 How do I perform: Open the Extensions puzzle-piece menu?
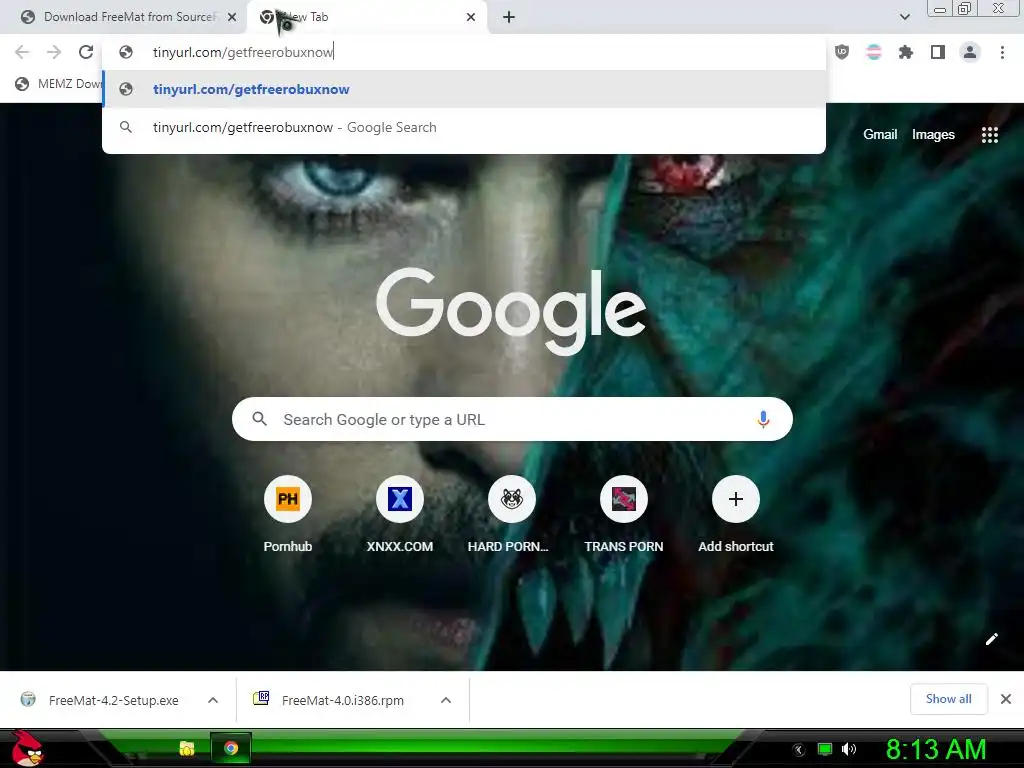coord(905,52)
